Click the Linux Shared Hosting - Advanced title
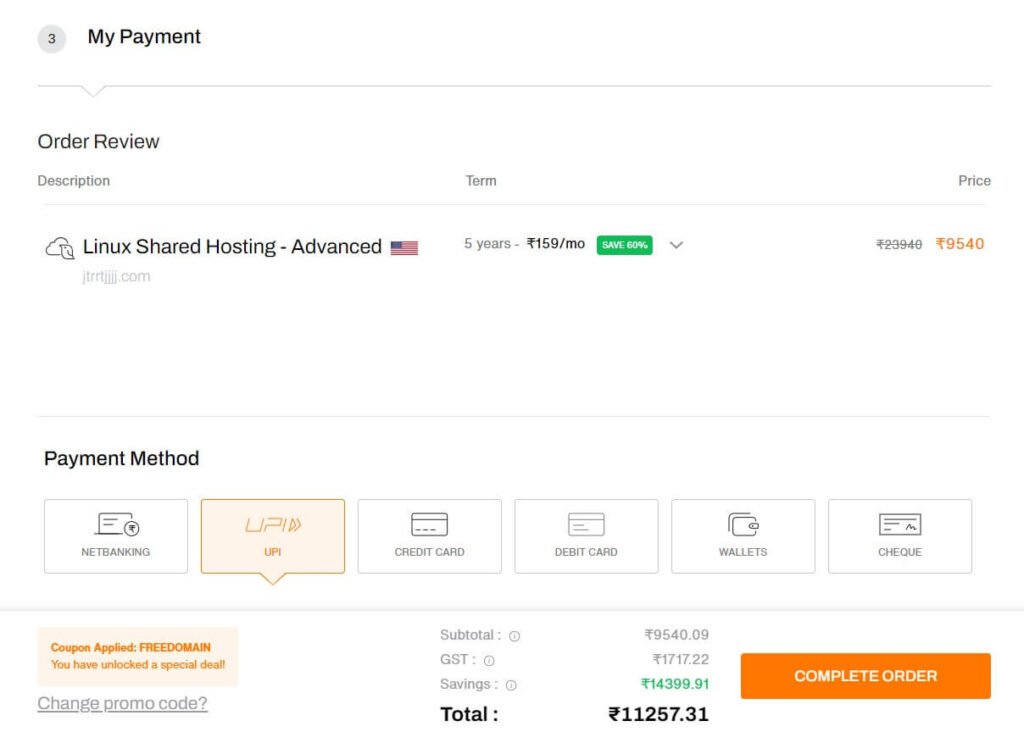The height and width of the screenshot is (732, 1024). 232,247
